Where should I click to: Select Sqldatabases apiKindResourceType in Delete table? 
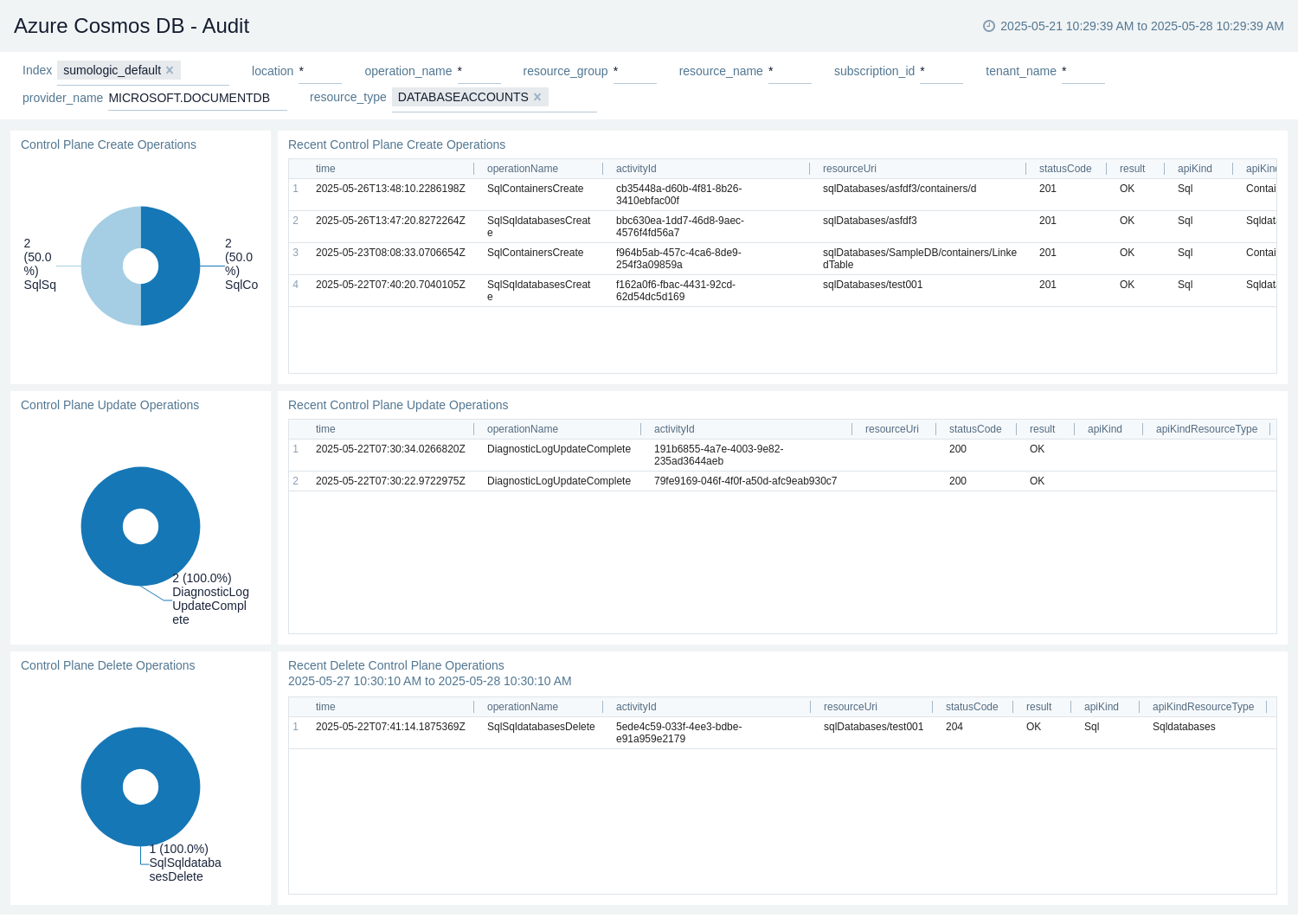(1184, 727)
